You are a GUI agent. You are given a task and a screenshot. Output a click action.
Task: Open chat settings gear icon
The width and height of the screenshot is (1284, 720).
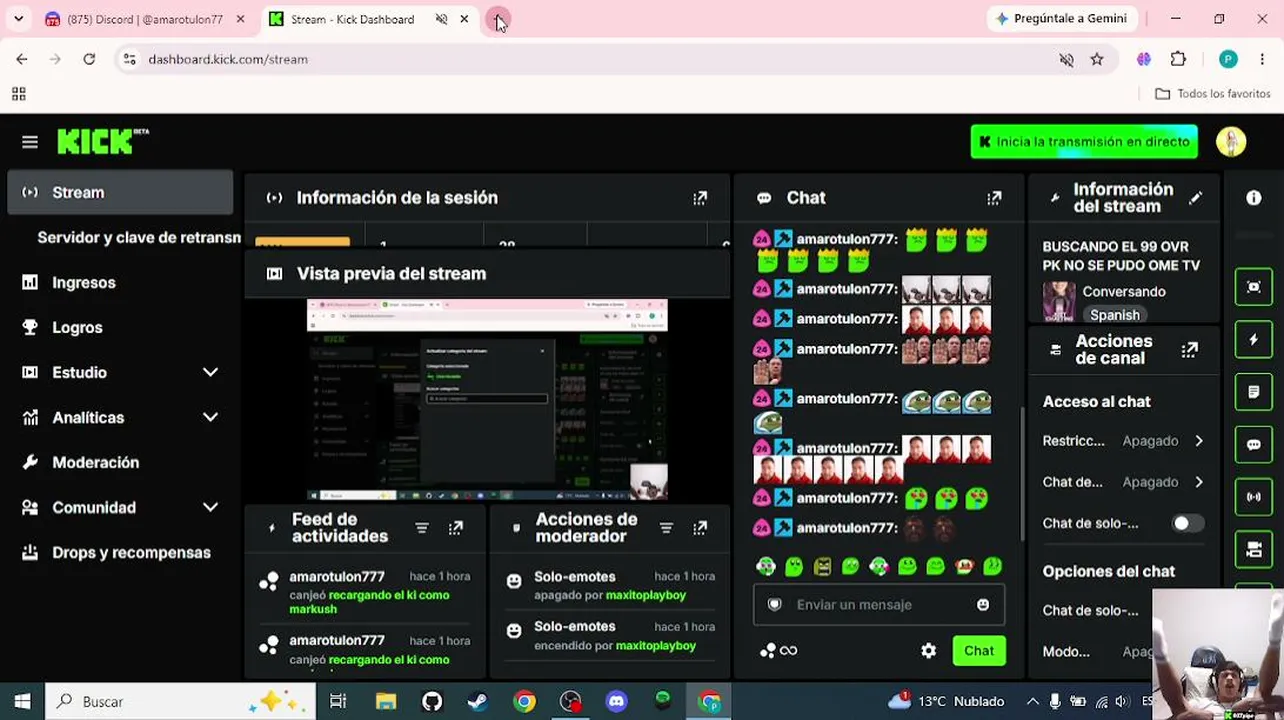pos(929,651)
